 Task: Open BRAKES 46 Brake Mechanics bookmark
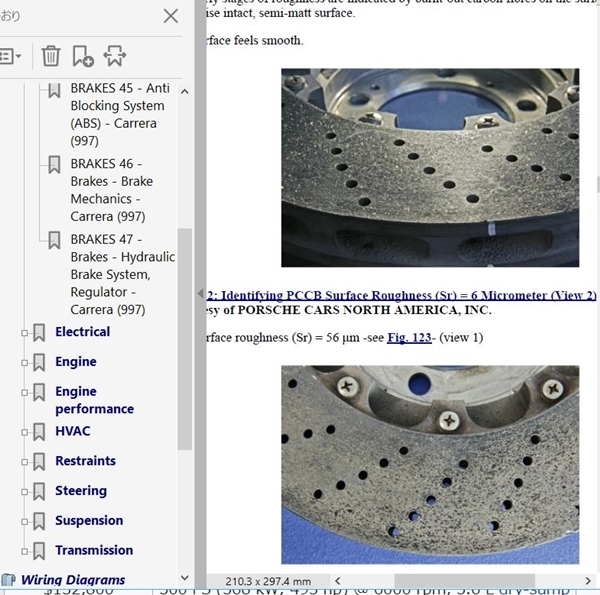111,190
